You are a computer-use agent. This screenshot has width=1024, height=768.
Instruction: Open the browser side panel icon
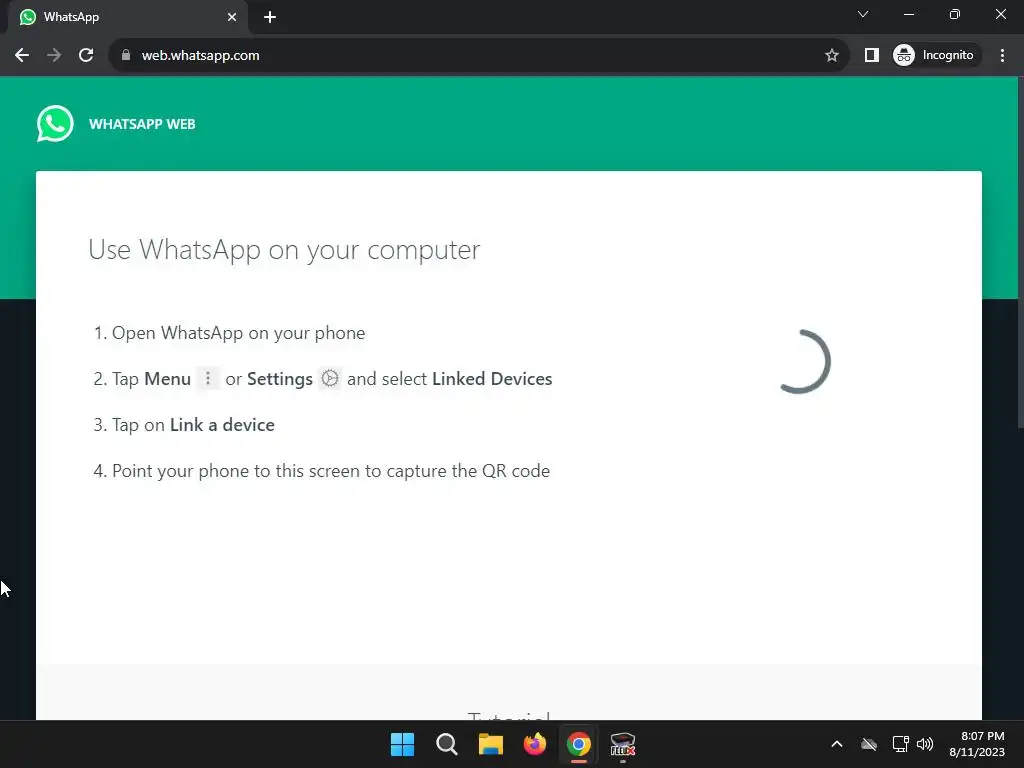point(871,56)
